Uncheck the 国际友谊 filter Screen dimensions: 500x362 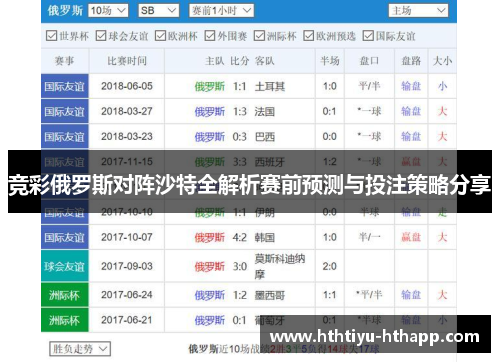pos(368,35)
